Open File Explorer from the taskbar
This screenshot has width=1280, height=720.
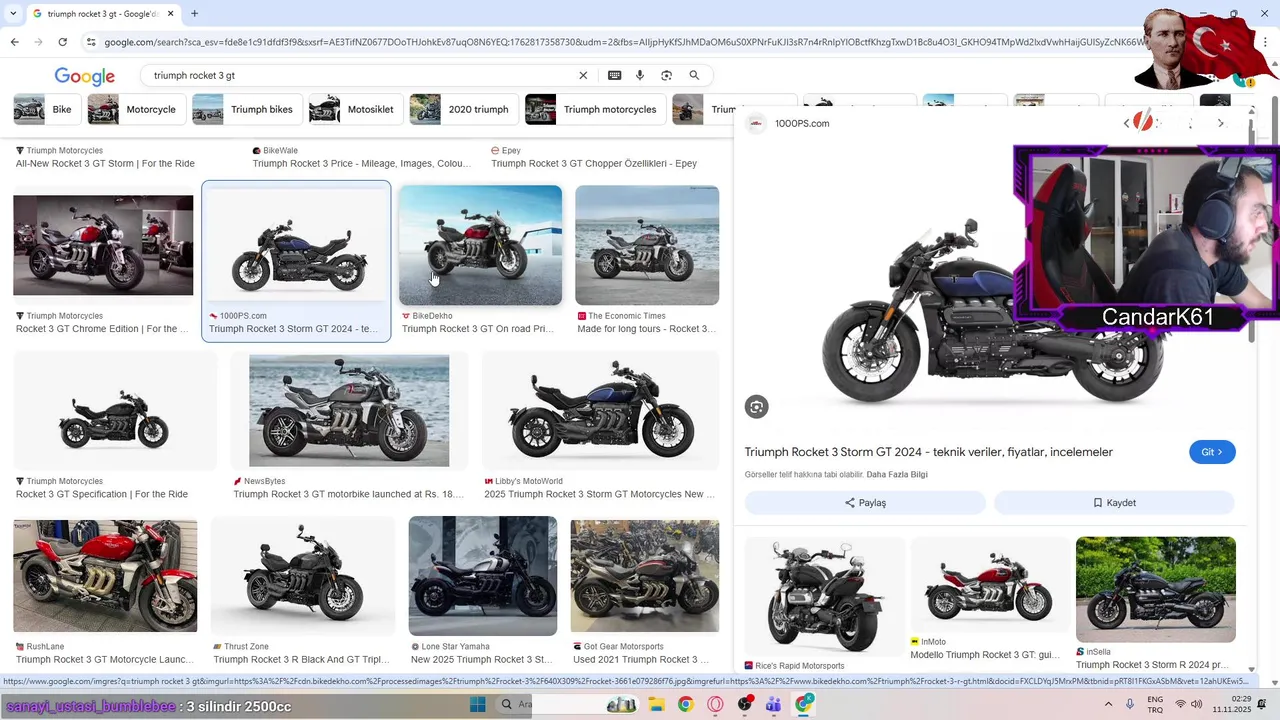tap(656, 704)
